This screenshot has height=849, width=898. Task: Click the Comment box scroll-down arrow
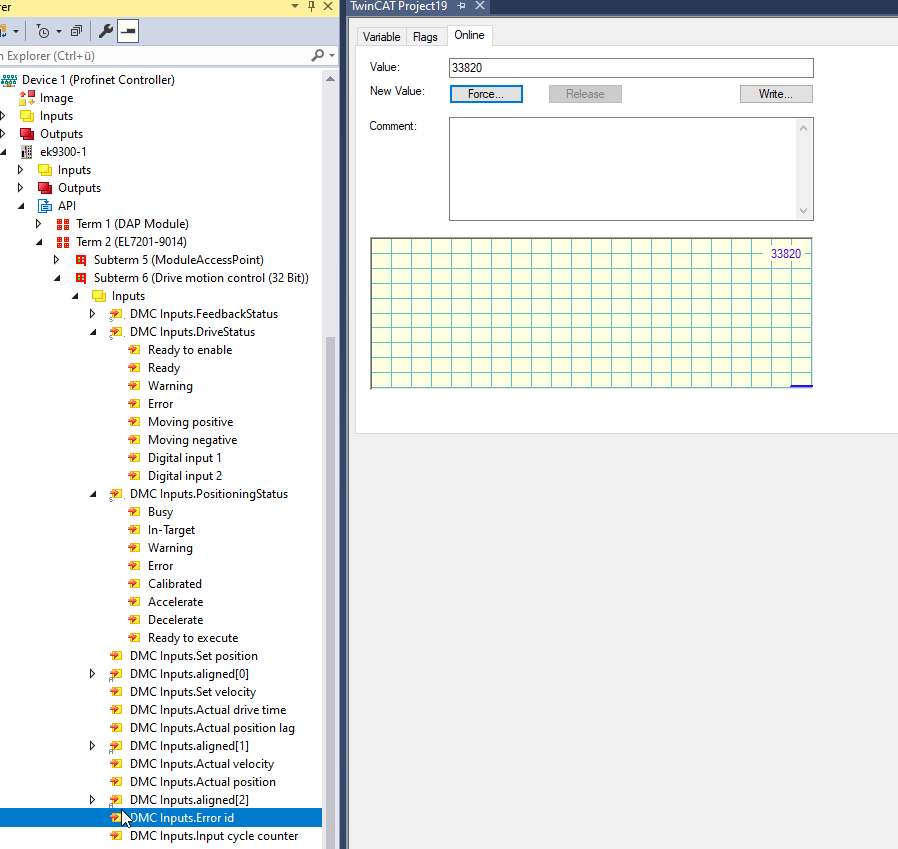(804, 211)
